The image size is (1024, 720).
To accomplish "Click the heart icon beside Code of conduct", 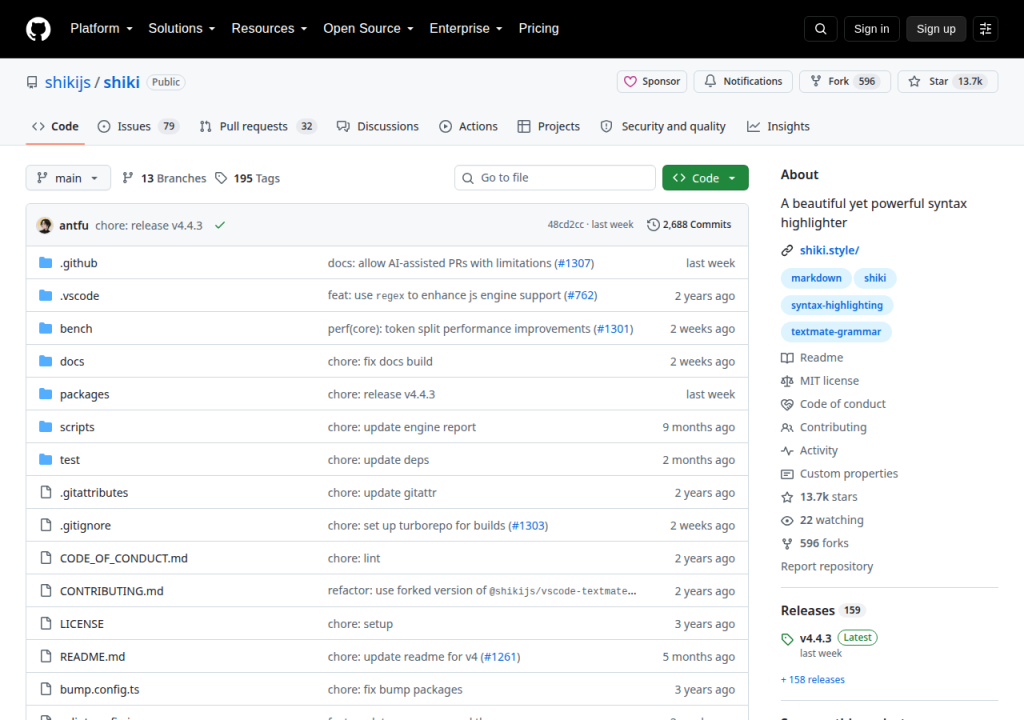I will 787,404.
